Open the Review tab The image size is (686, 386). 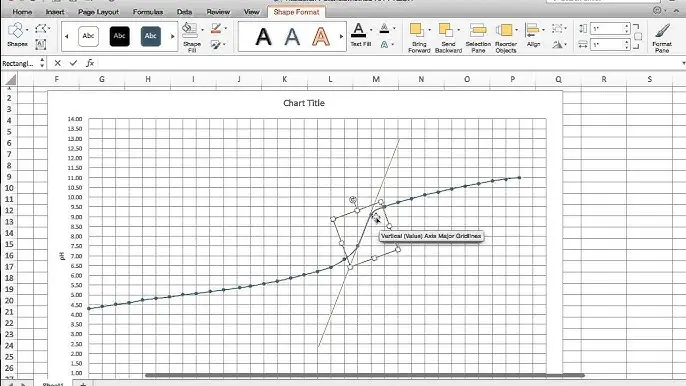pos(218,12)
